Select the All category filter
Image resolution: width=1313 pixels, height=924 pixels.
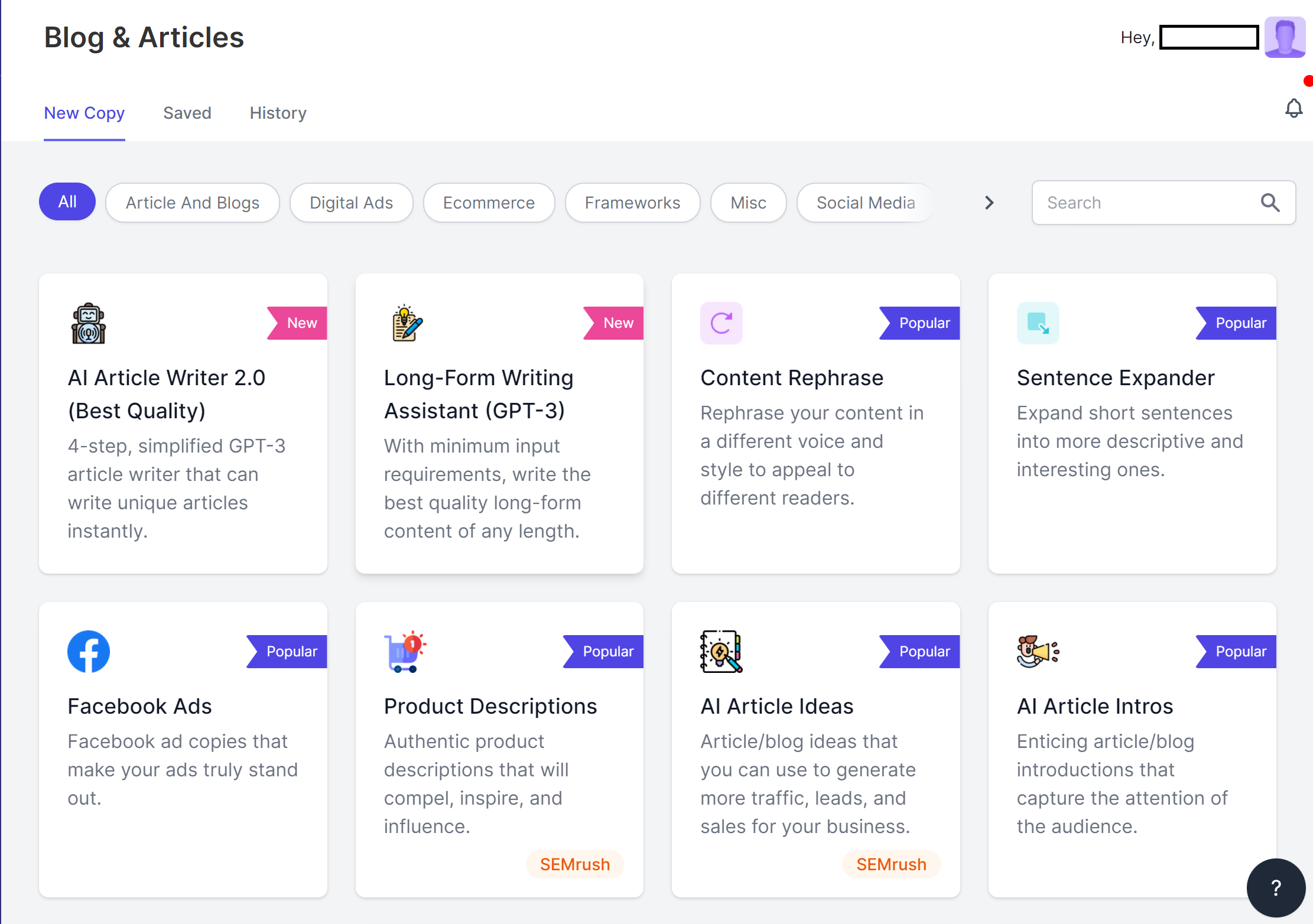[x=67, y=202]
